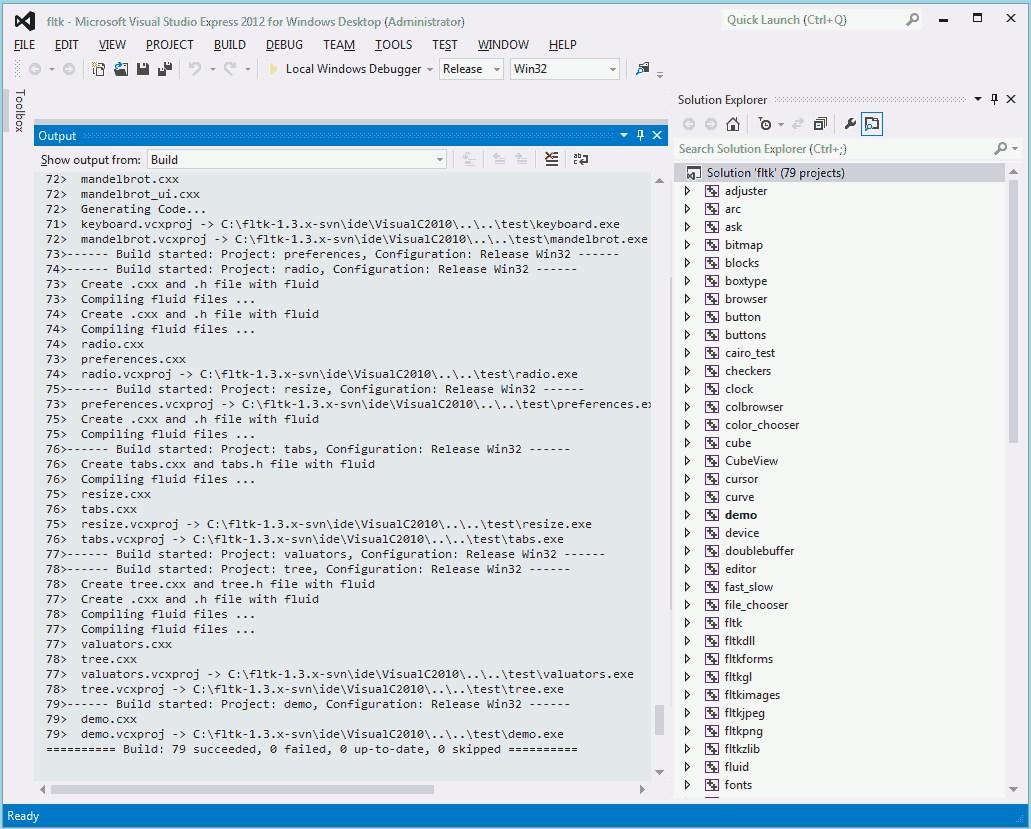1031x829 pixels.
Task: Close the Output pane
Action: pyautogui.click(x=657, y=135)
